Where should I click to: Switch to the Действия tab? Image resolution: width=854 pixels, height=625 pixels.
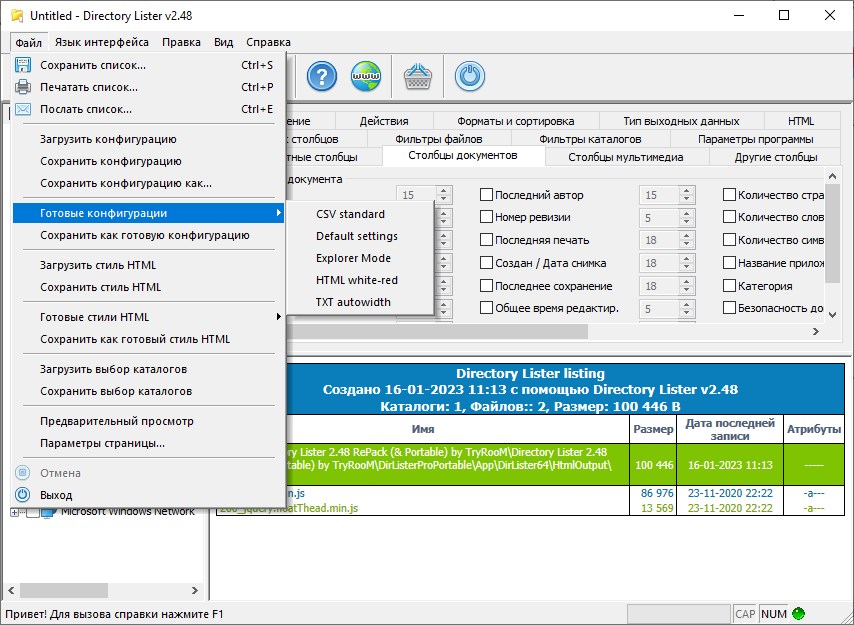(x=384, y=121)
